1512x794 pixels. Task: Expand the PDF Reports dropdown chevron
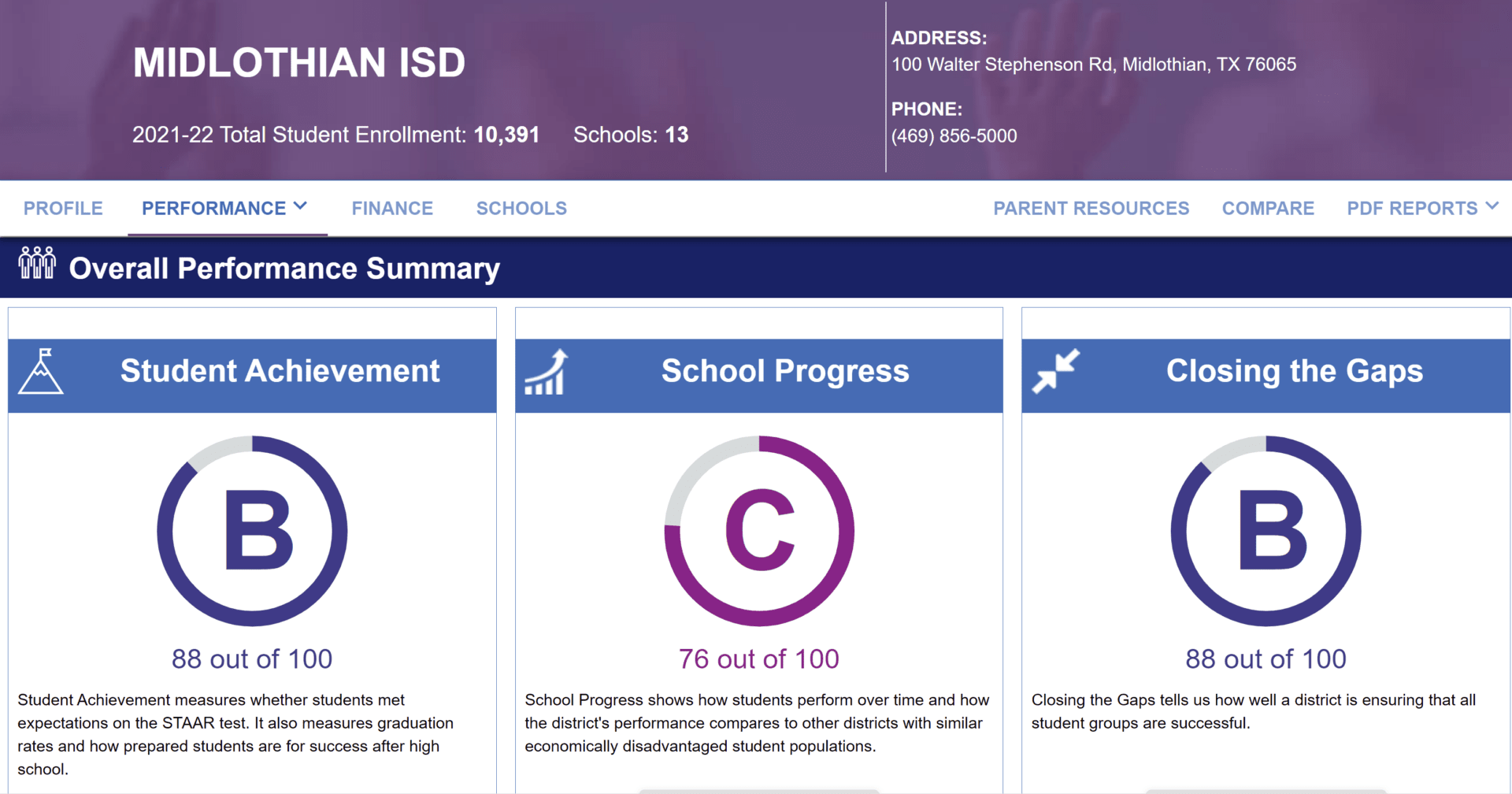1492,206
